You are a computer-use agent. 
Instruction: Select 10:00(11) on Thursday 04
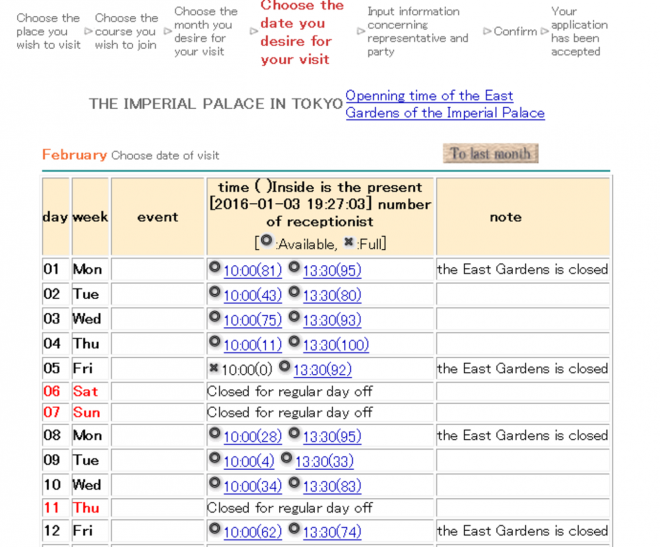(x=253, y=345)
